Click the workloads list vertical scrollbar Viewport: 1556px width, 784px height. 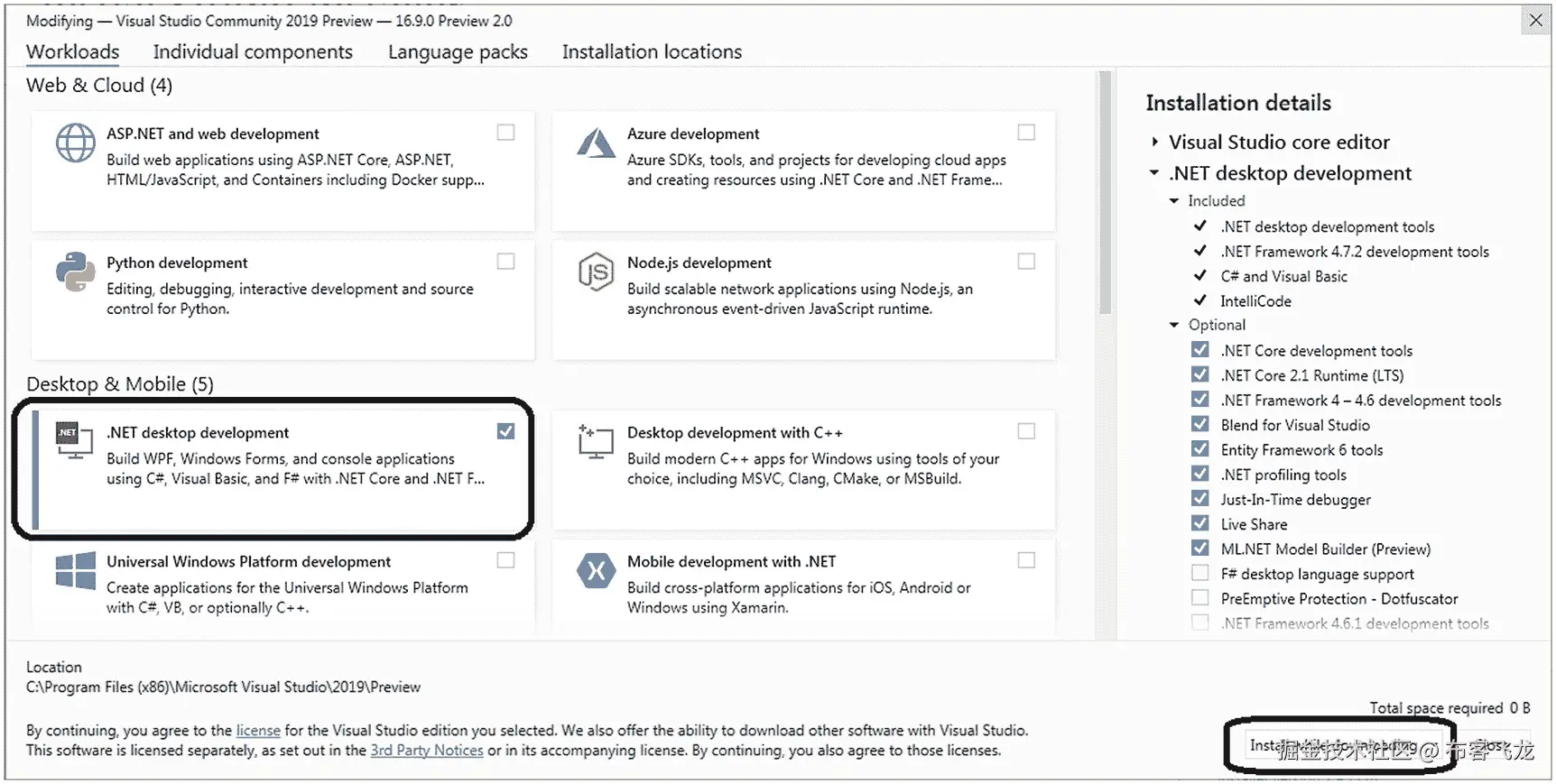click(x=1105, y=194)
